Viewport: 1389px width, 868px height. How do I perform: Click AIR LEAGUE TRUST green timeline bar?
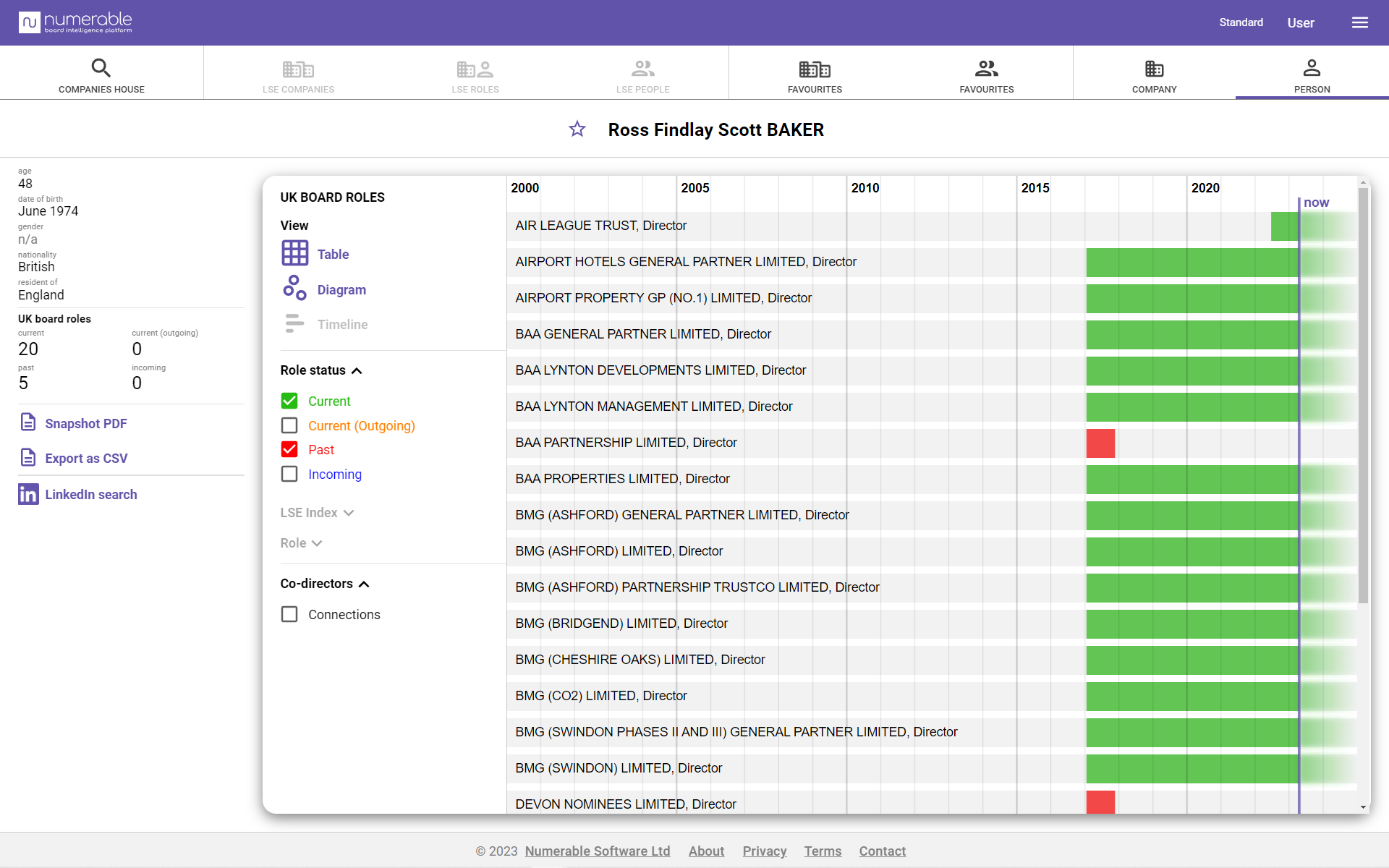(1285, 226)
